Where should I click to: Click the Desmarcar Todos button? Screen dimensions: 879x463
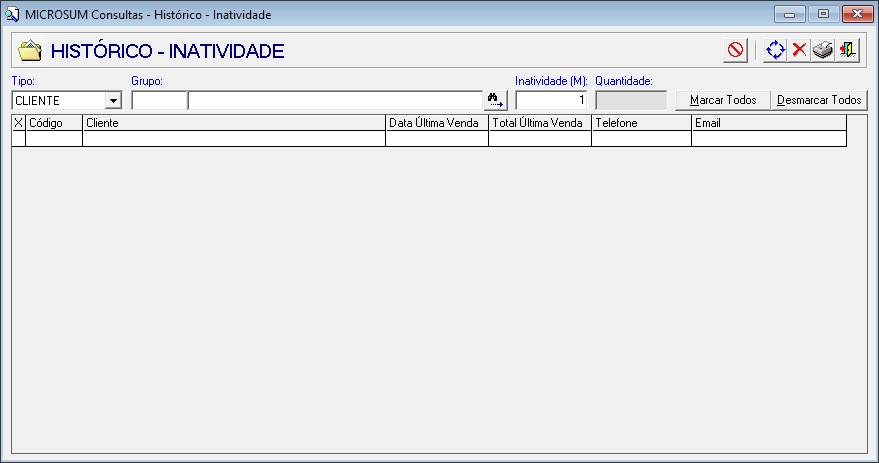[819, 100]
